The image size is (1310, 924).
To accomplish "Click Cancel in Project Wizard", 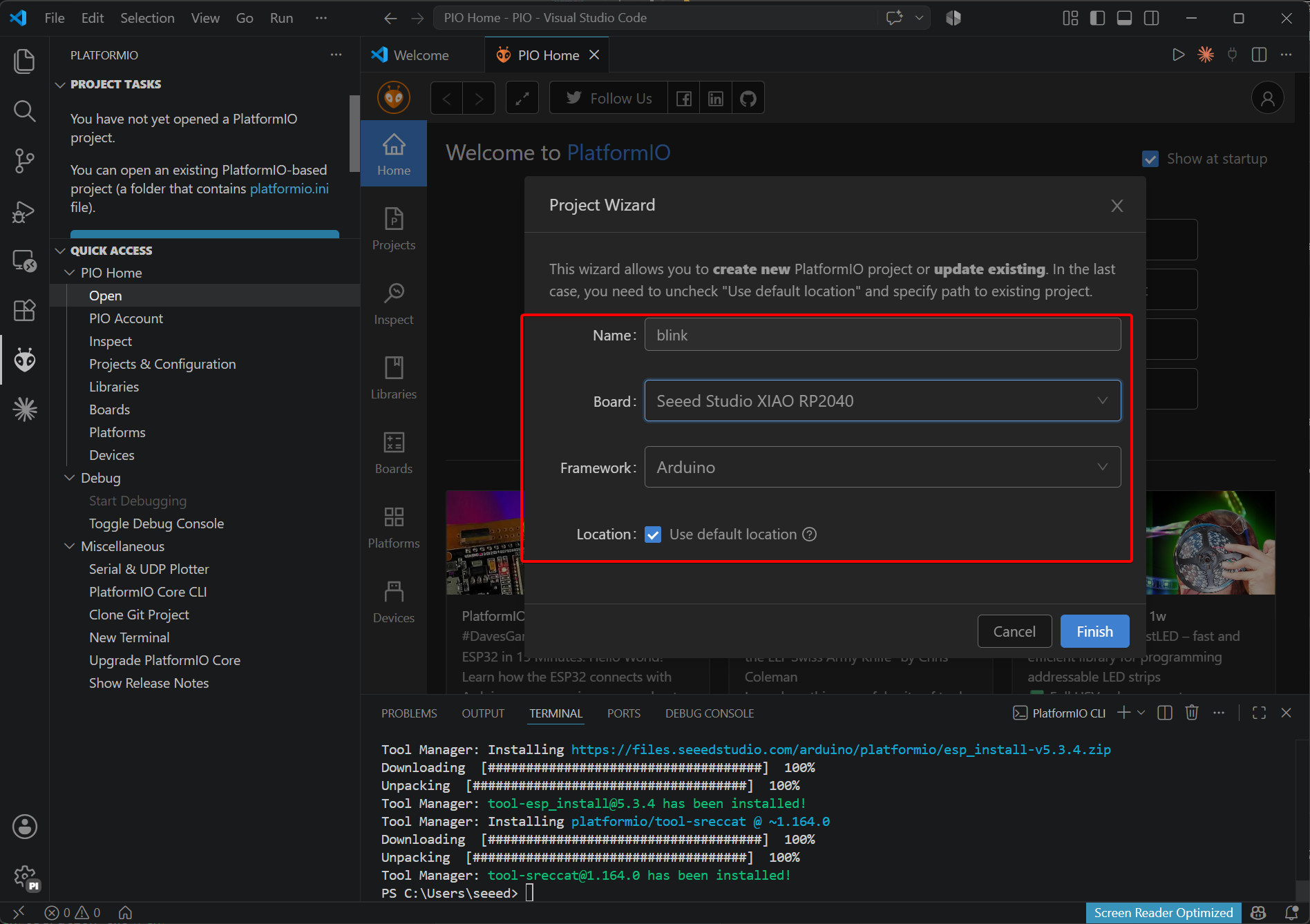I will pyautogui.click(x=1014, y=631).
